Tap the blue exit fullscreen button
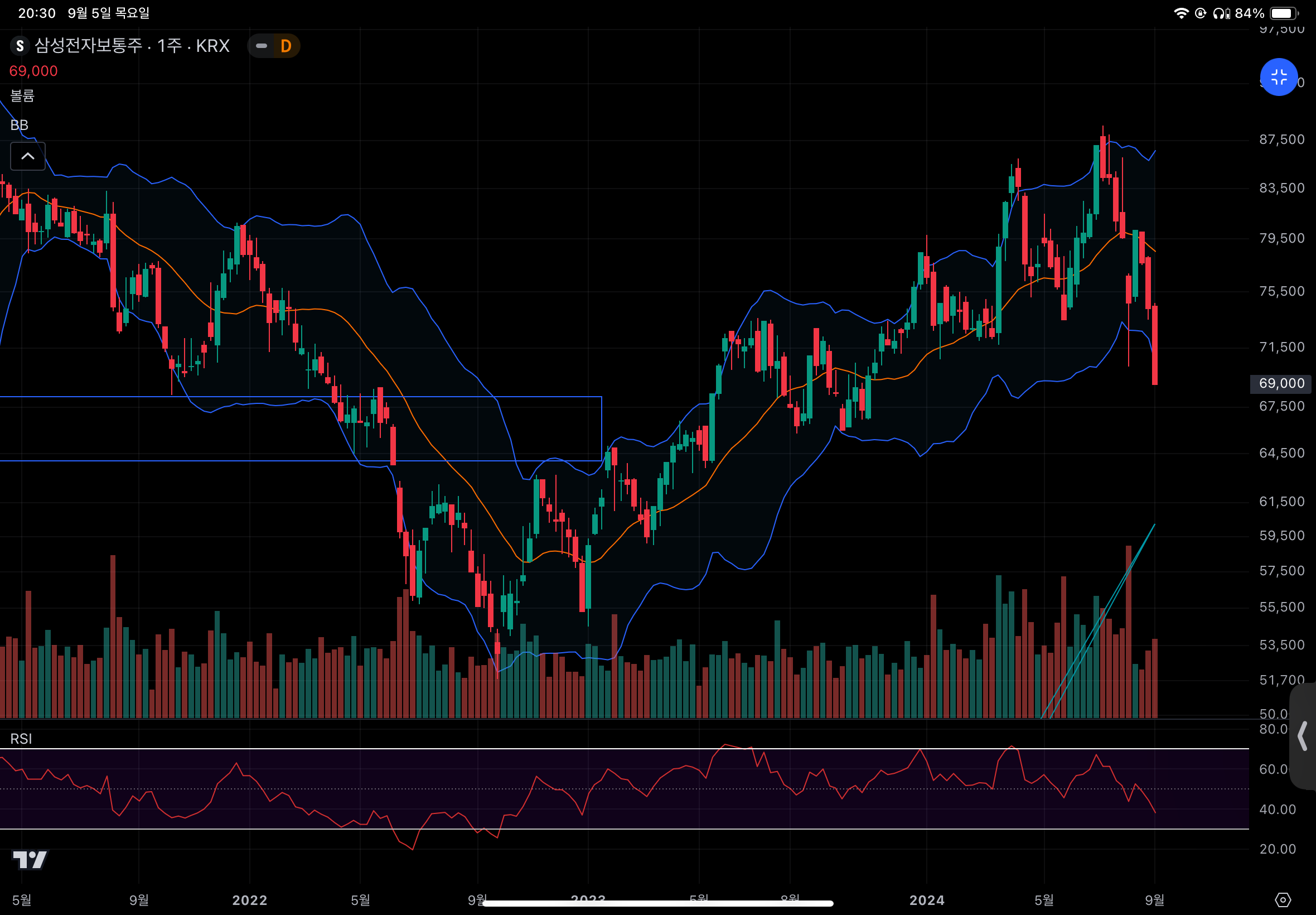 click(1278, 77)
